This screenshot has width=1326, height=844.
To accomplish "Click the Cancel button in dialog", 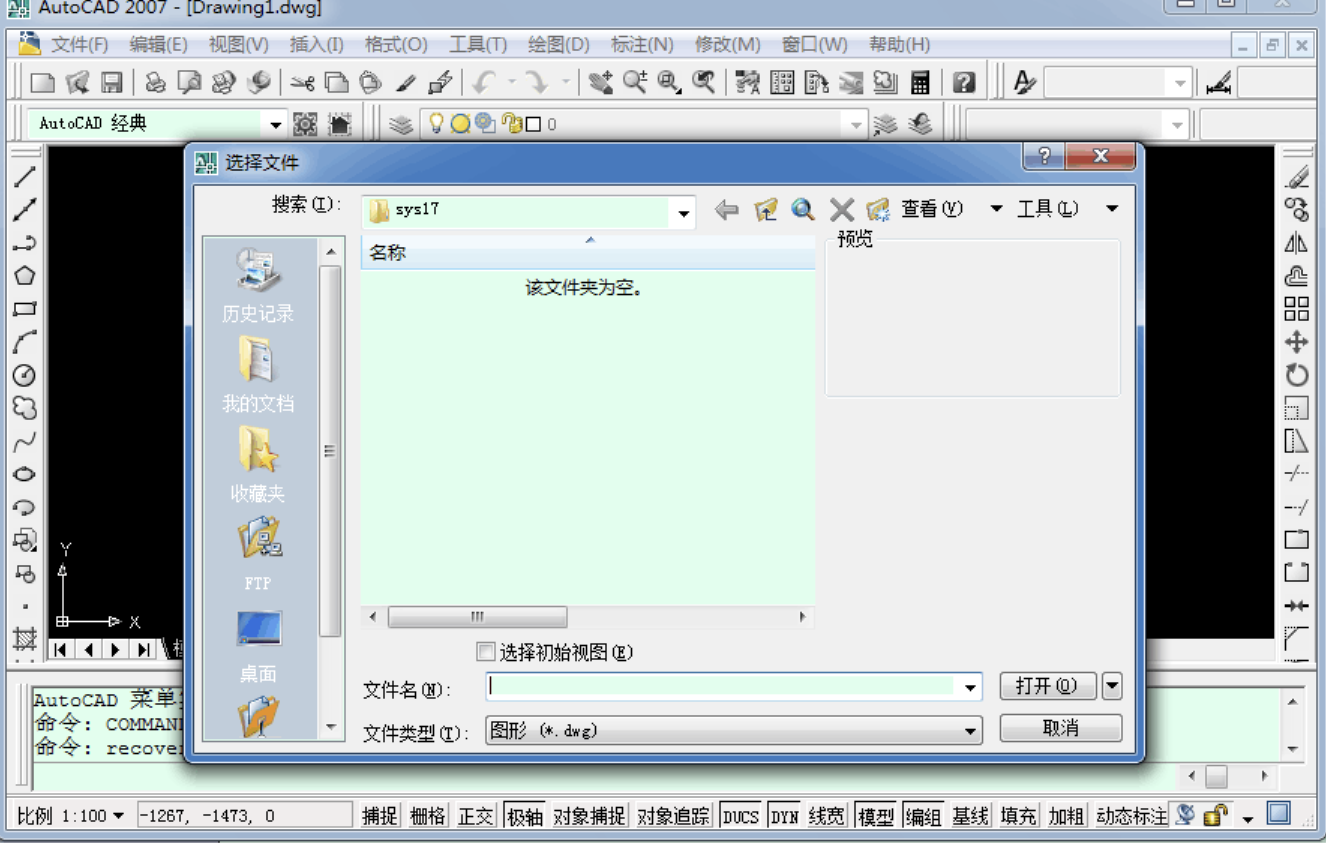I will 1060,728.
